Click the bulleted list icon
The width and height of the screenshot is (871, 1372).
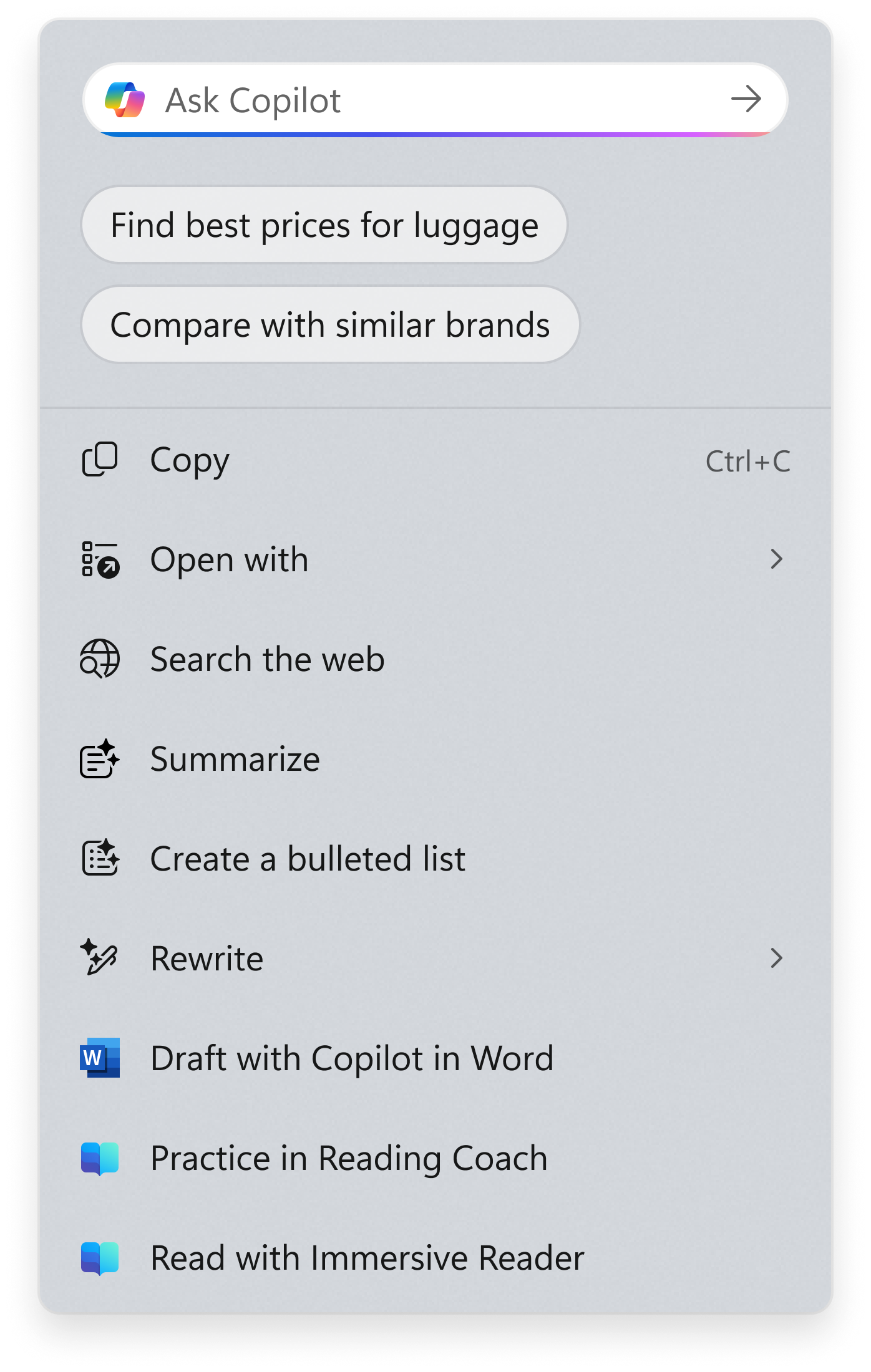tap(100, 857)
